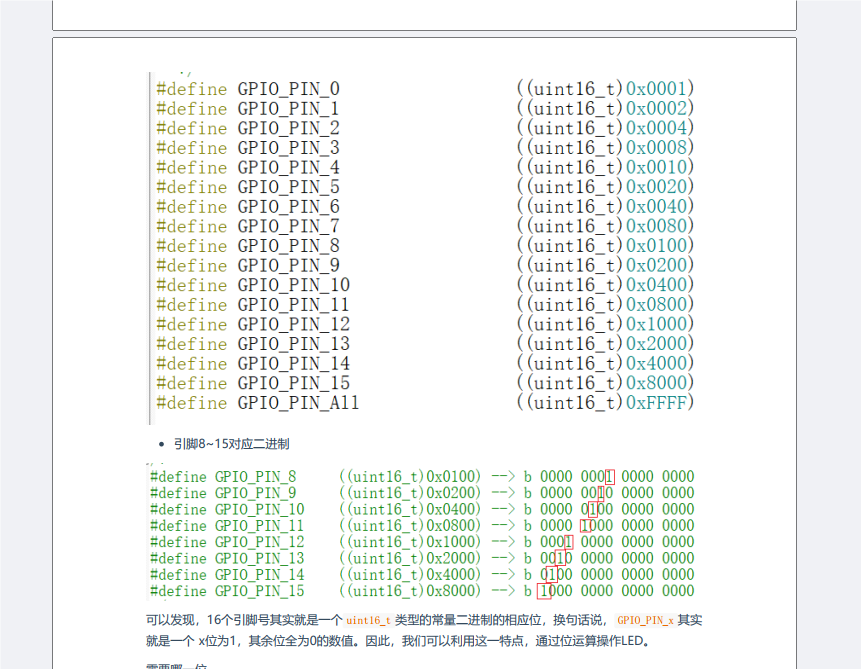Click the GPIO_PIN_2 define name
Screen dimensions: 861x669
[288, 128]
